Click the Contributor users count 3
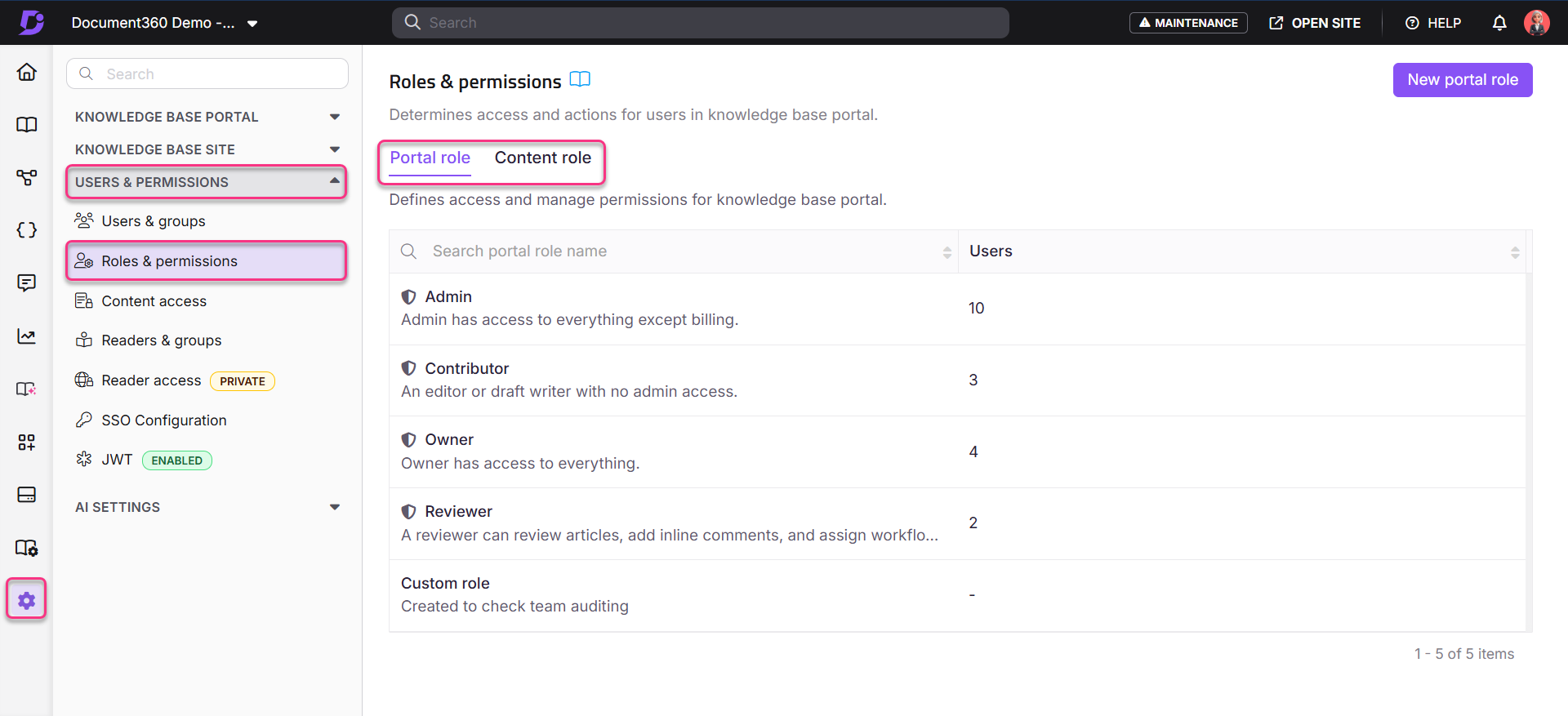This screenshot has height=716, width=1568. click(973, 380)
